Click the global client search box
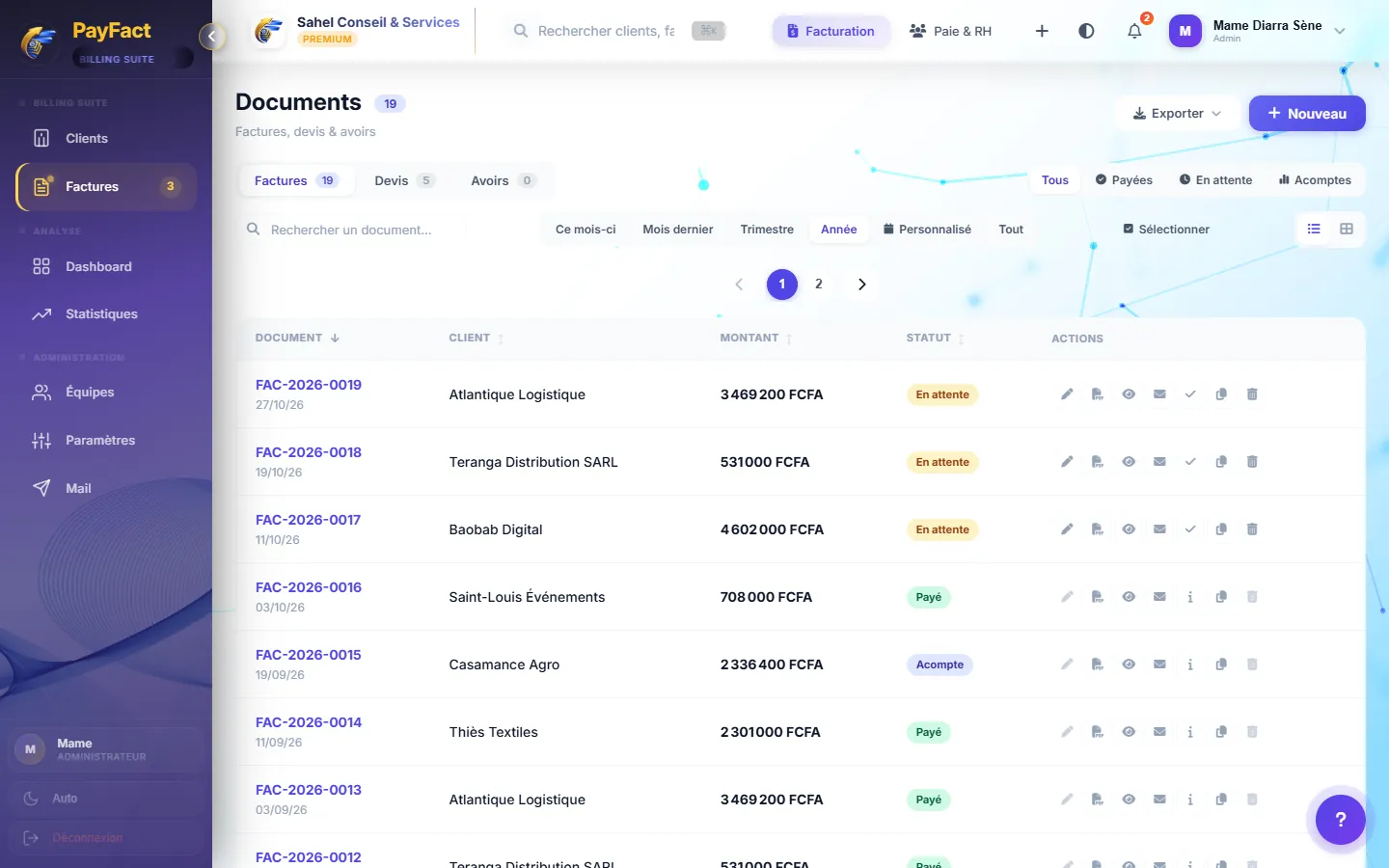 (617, 31)
